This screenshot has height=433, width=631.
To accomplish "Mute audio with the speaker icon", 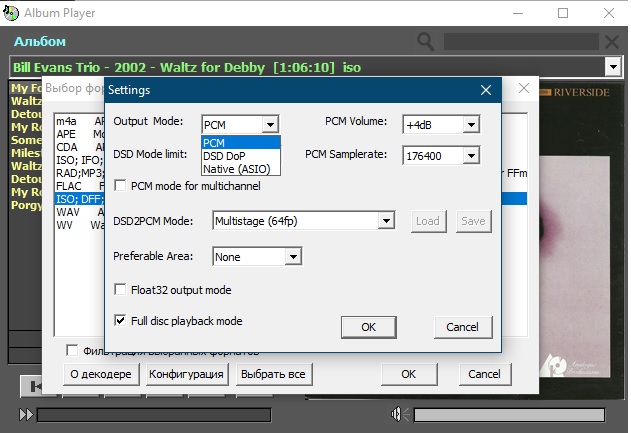I will [x=399, y=414].
